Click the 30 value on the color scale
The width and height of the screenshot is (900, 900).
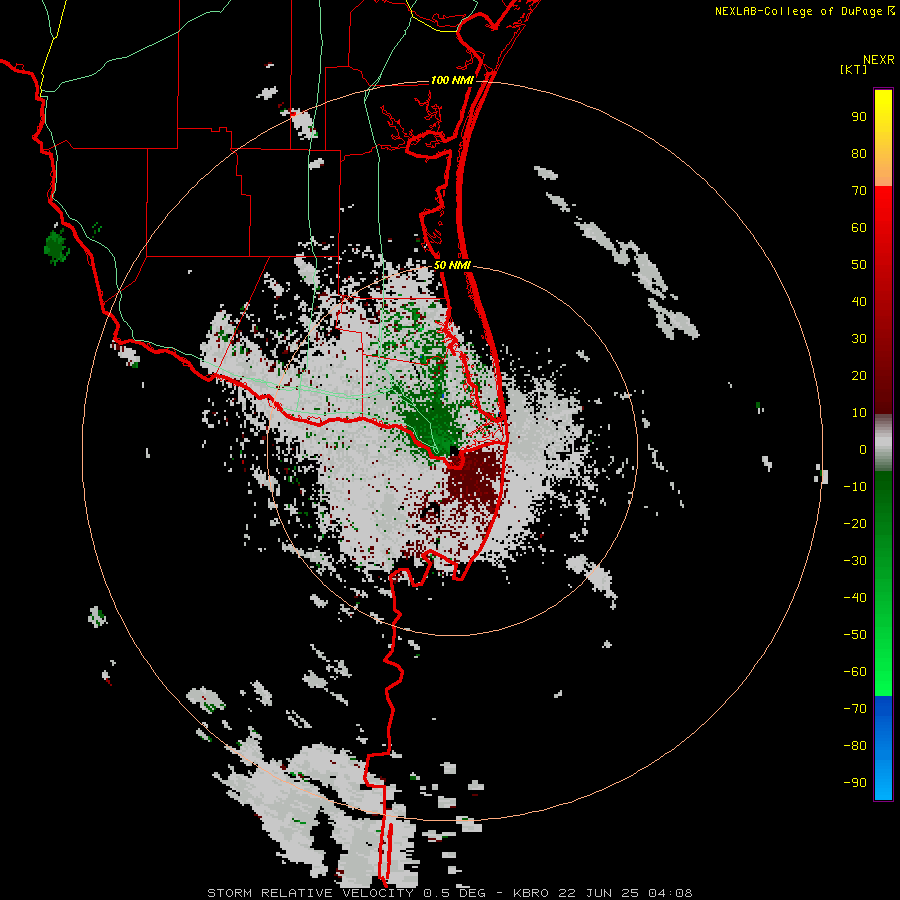pyautogui.click(x=859, y=339)
